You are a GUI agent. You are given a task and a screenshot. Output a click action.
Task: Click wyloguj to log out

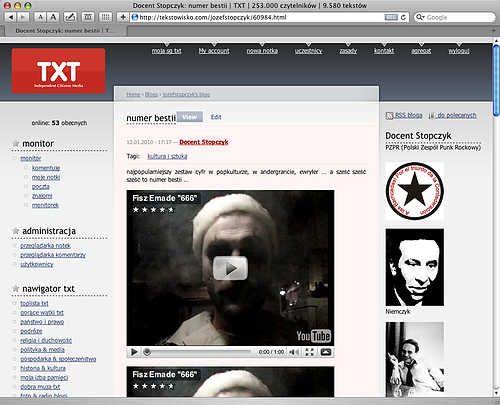coord(459,51)
